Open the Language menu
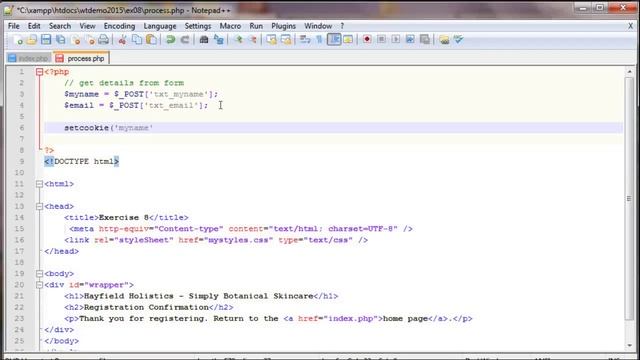 pos(160,26)
